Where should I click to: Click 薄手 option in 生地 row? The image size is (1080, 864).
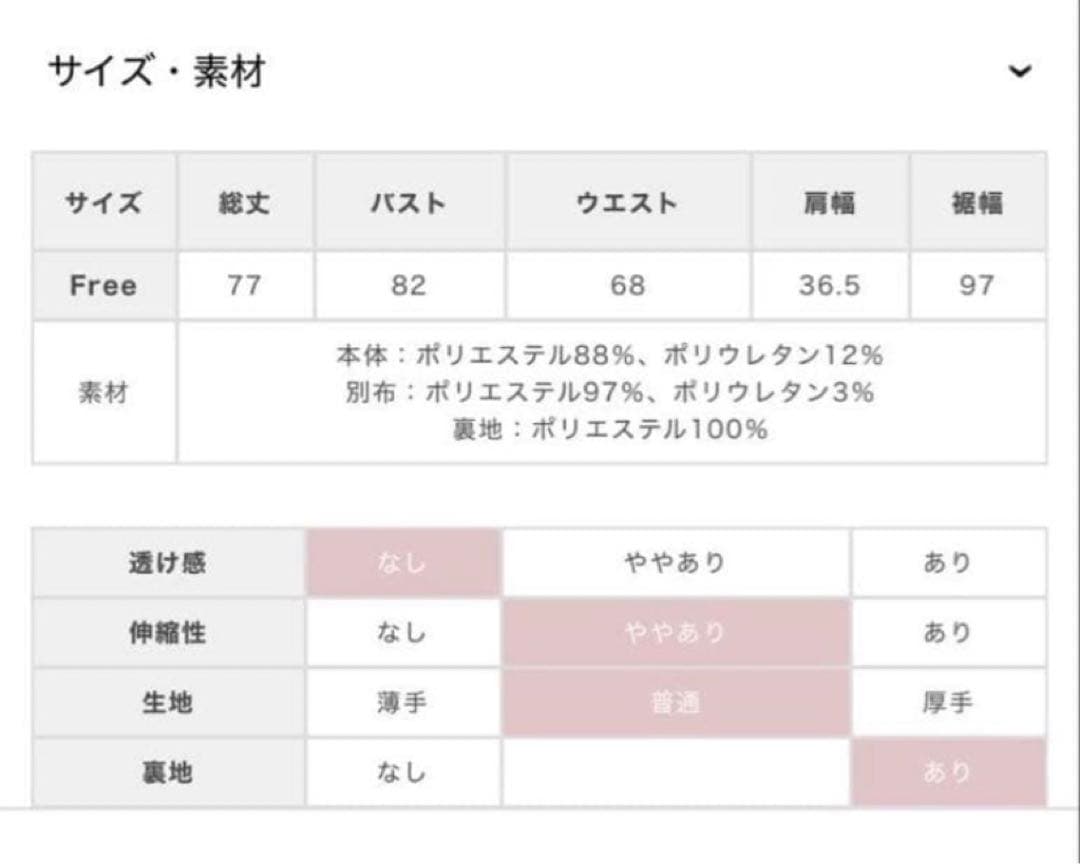click(402, 703)
